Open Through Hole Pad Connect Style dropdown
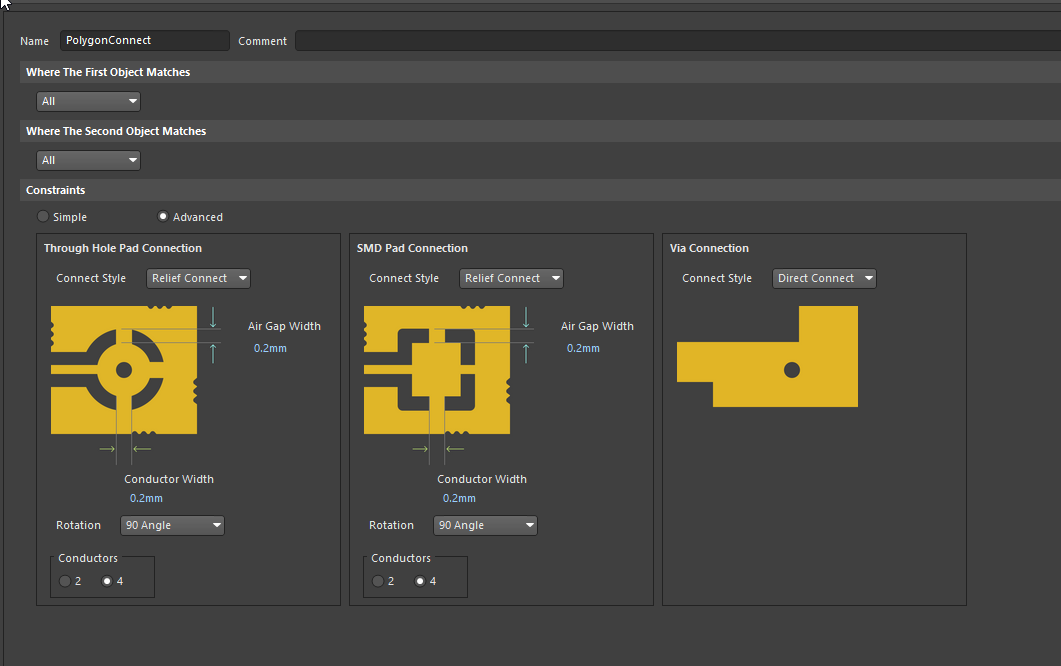The height and width of the screenshot is (666, 1061). pyautogui.click(x=198, y=278)
